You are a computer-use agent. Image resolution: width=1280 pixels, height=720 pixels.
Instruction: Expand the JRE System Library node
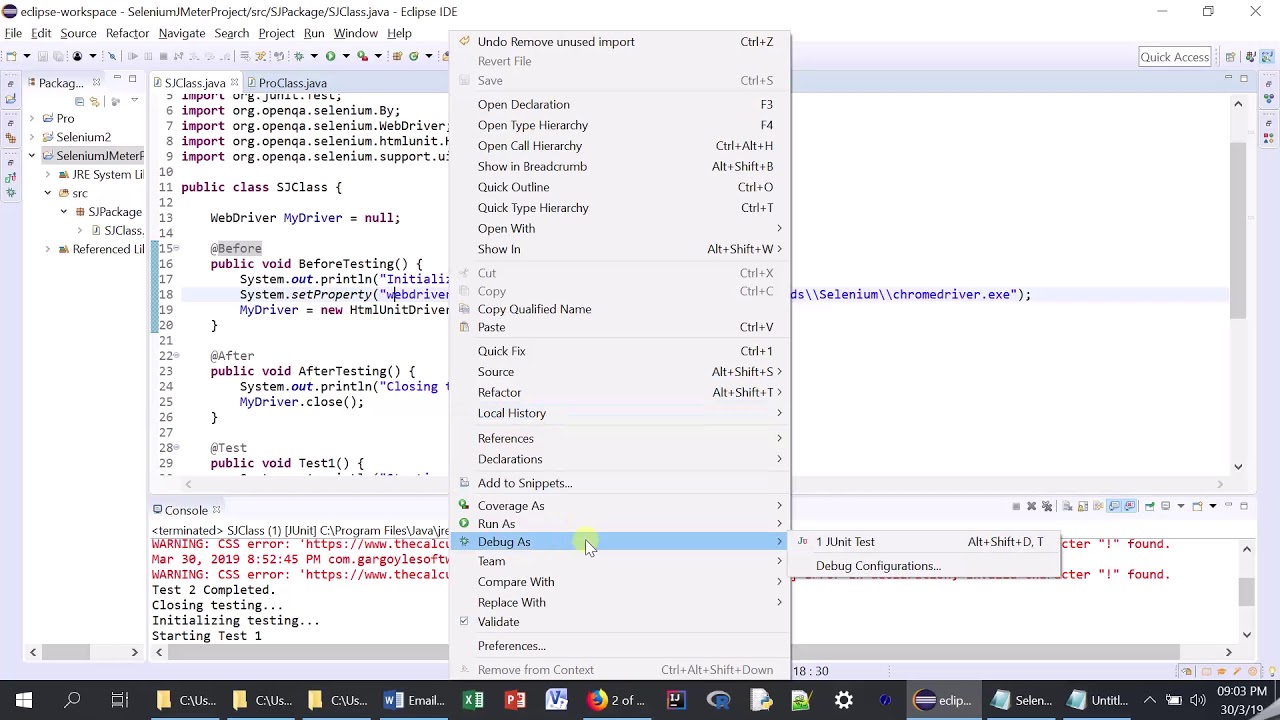pyautogui.click(x=47, y=175)
